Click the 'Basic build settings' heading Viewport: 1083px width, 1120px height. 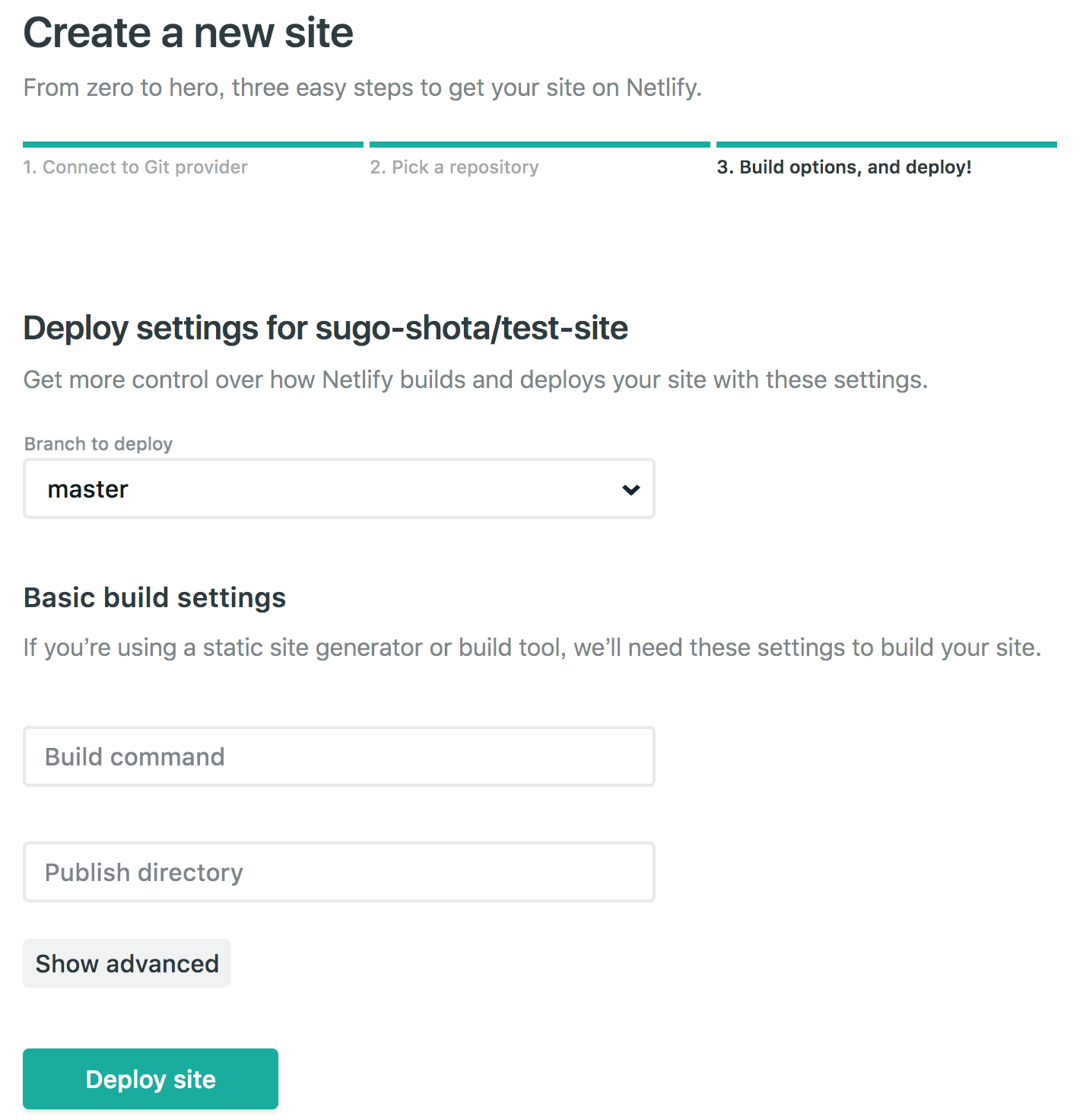click(155, 597)
